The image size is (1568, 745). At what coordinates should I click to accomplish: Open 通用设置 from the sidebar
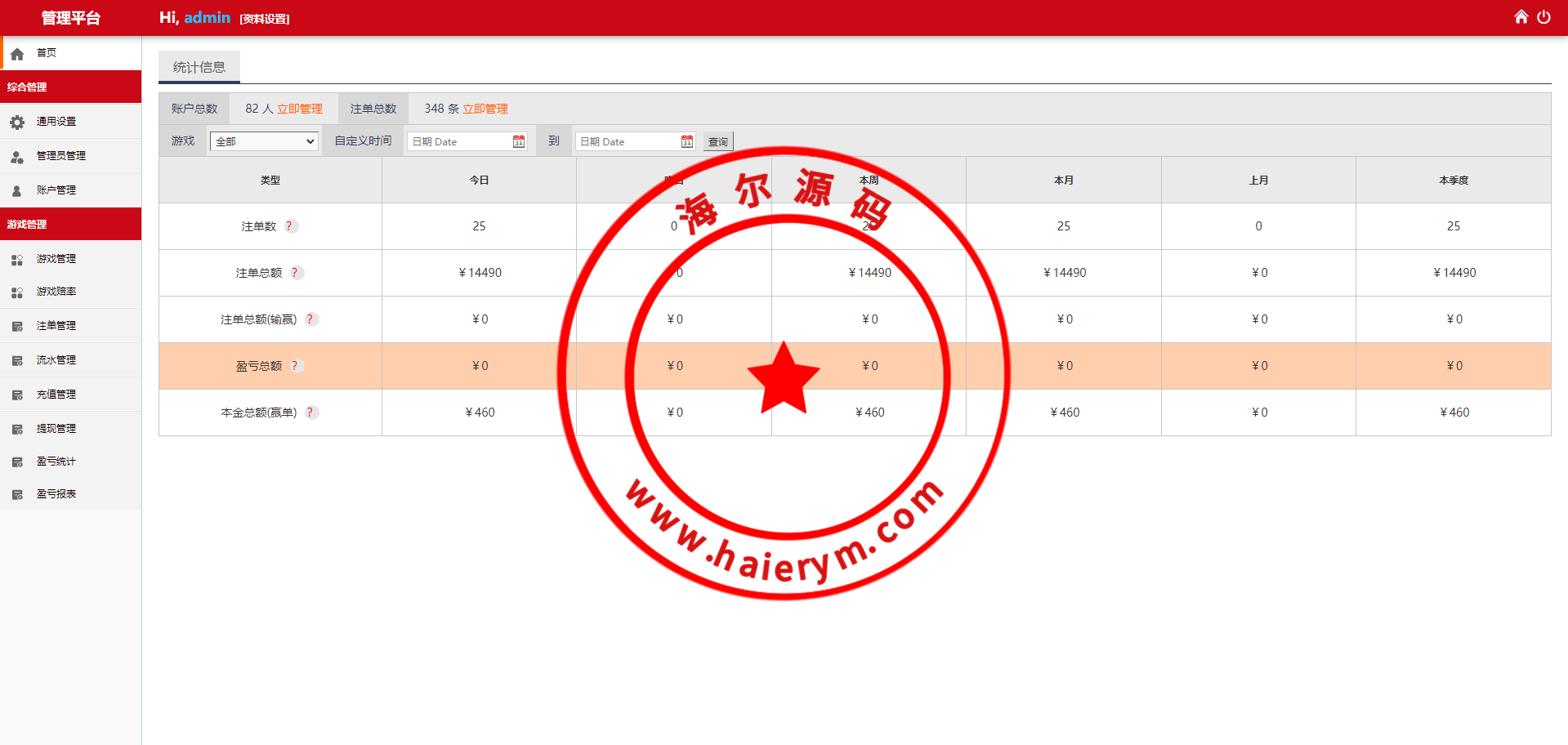click(x=56, y=122)
